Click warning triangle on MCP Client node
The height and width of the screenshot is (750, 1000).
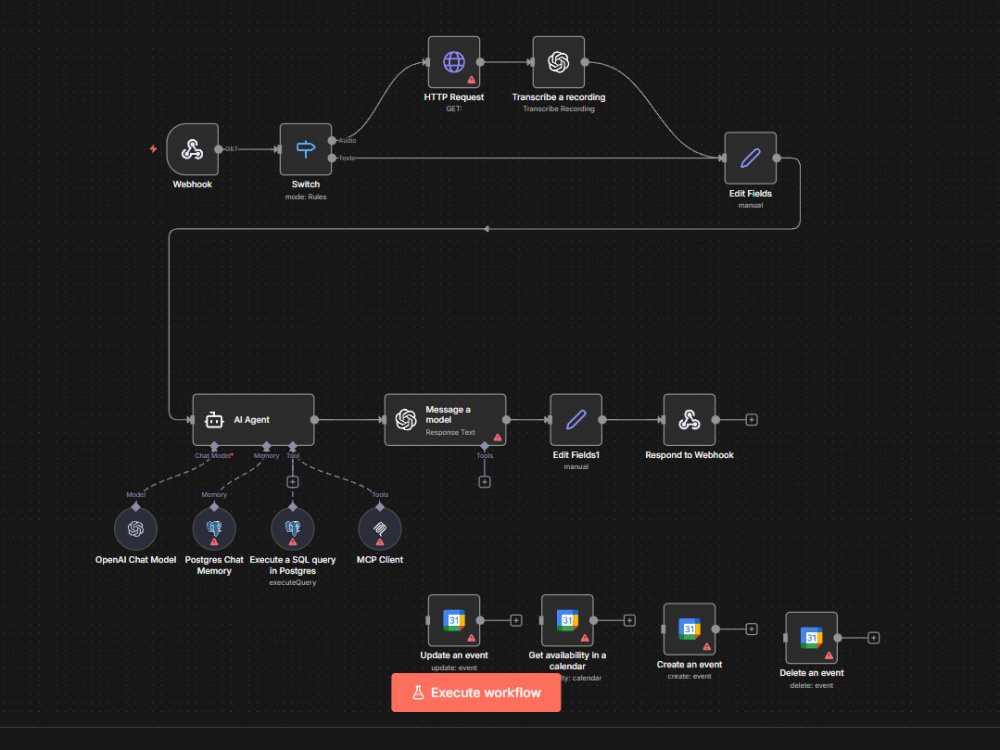[380, 541]
